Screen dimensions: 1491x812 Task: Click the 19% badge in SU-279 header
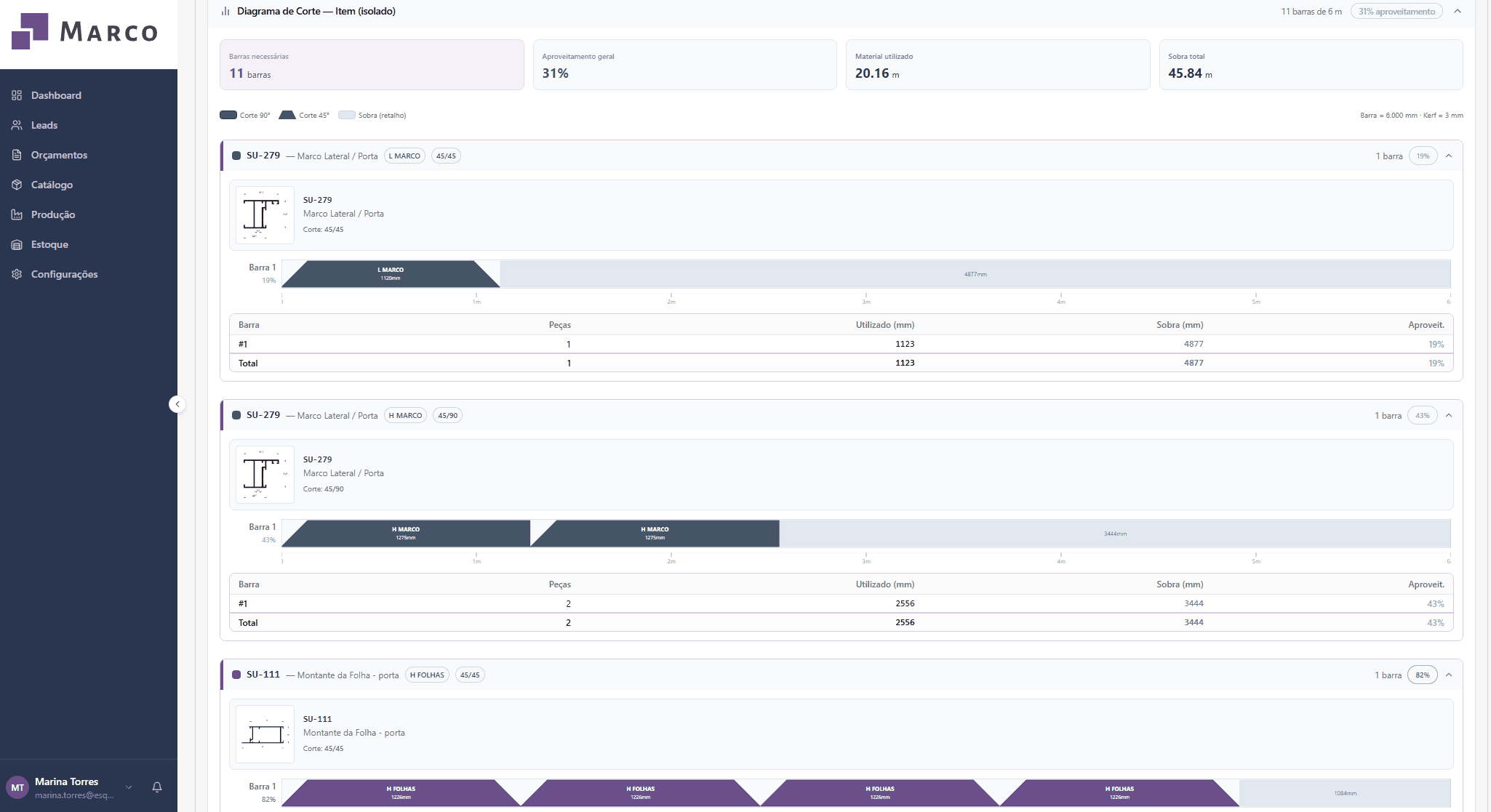1423,156
